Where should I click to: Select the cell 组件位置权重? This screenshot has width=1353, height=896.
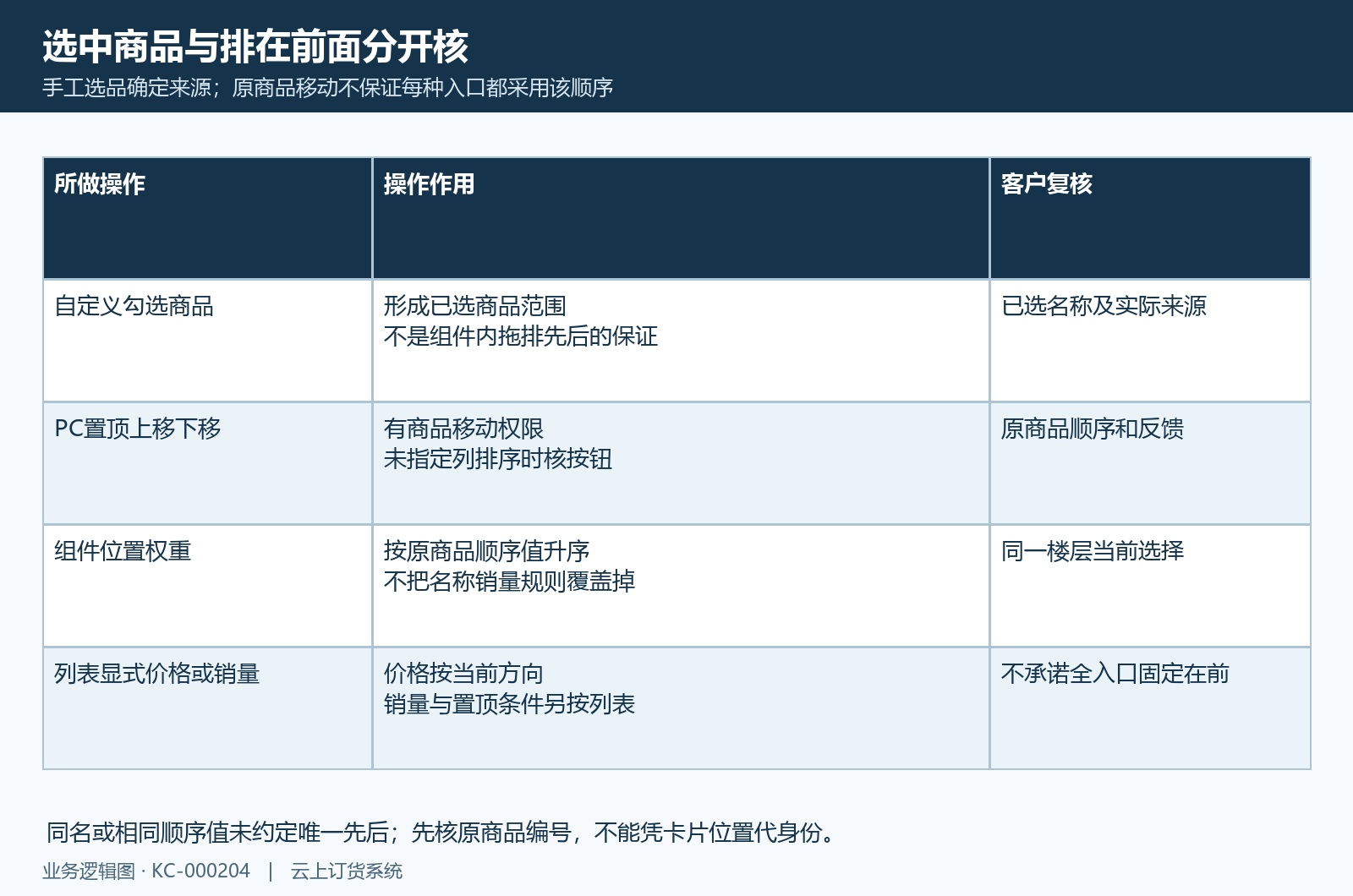pos(207,586)
